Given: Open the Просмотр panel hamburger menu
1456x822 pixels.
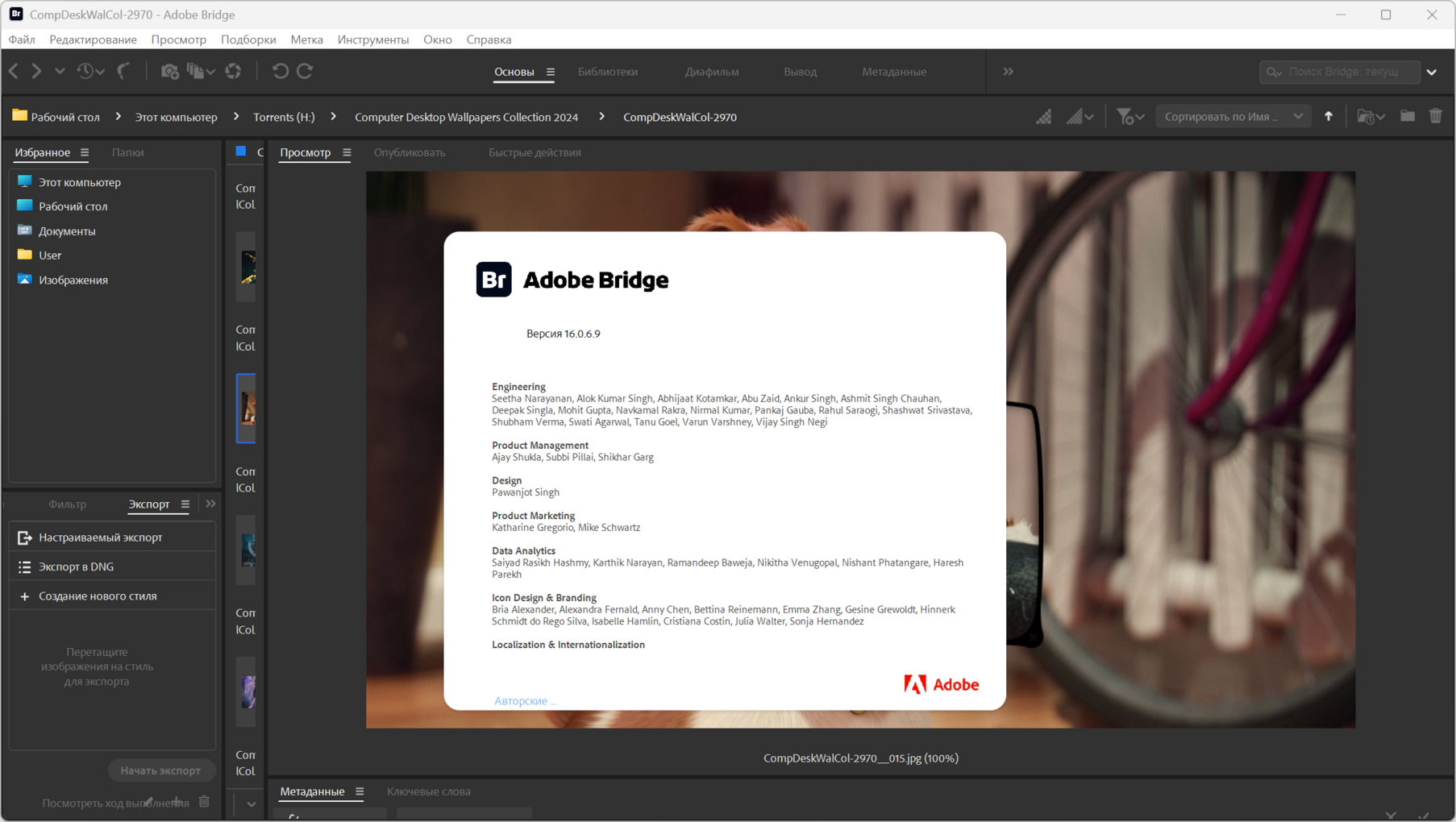Looking at the screenshot, I should [x=347, y=152].
